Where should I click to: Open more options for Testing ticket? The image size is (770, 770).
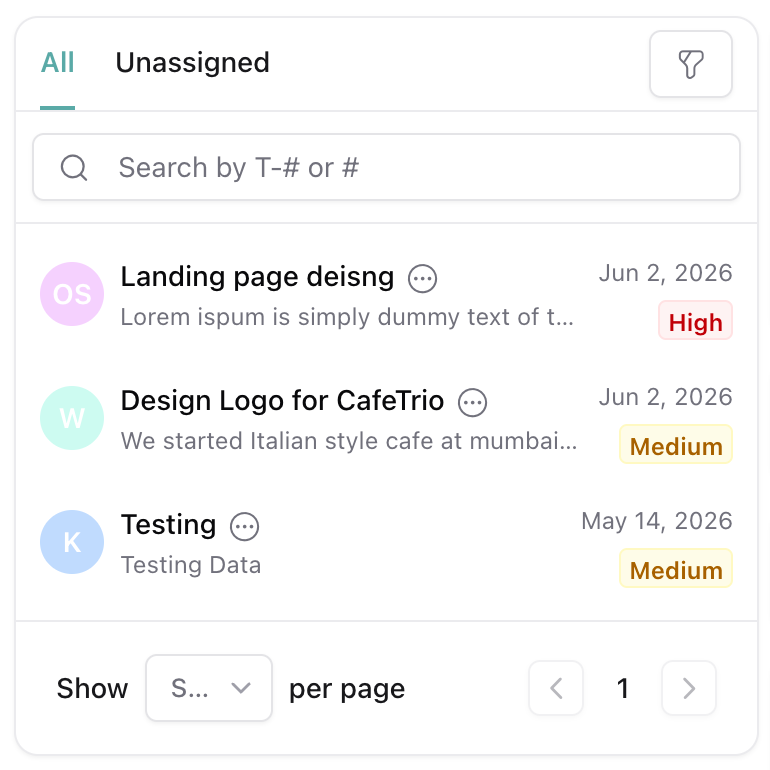[x=245, y=527]
